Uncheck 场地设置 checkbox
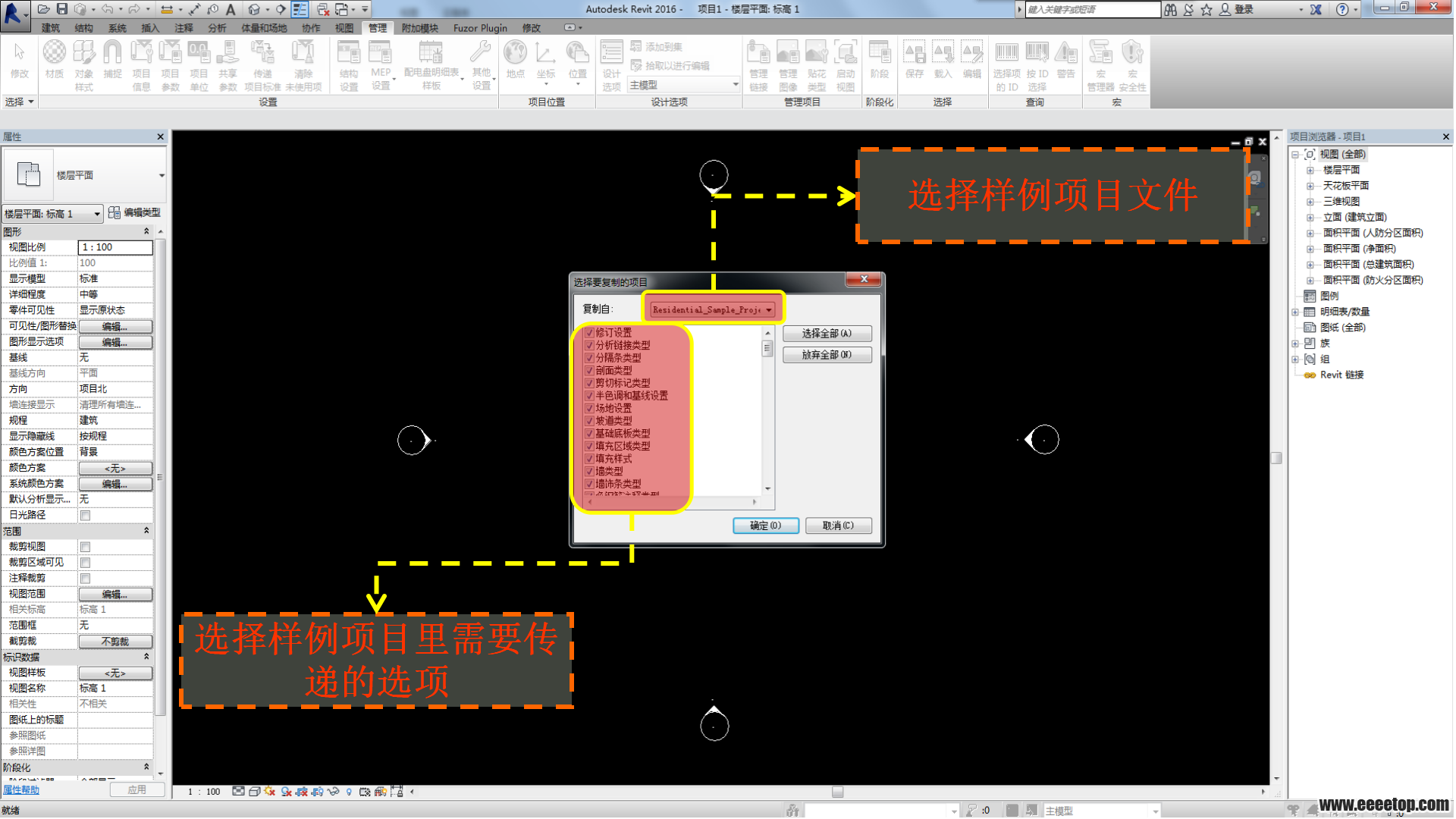This screenshot has height=819, width=1456. click(589, 408)
